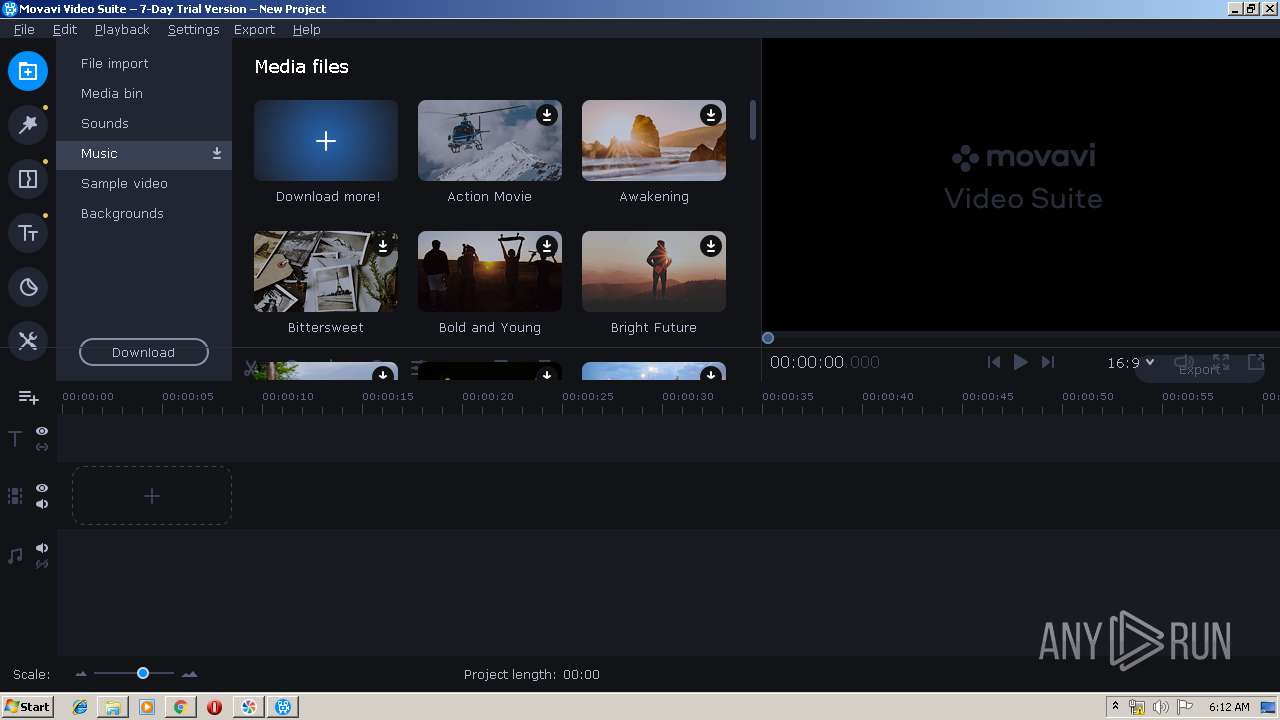
Task: Open the Playback menu
Action: pyautogui.click(x=122, y=29)
